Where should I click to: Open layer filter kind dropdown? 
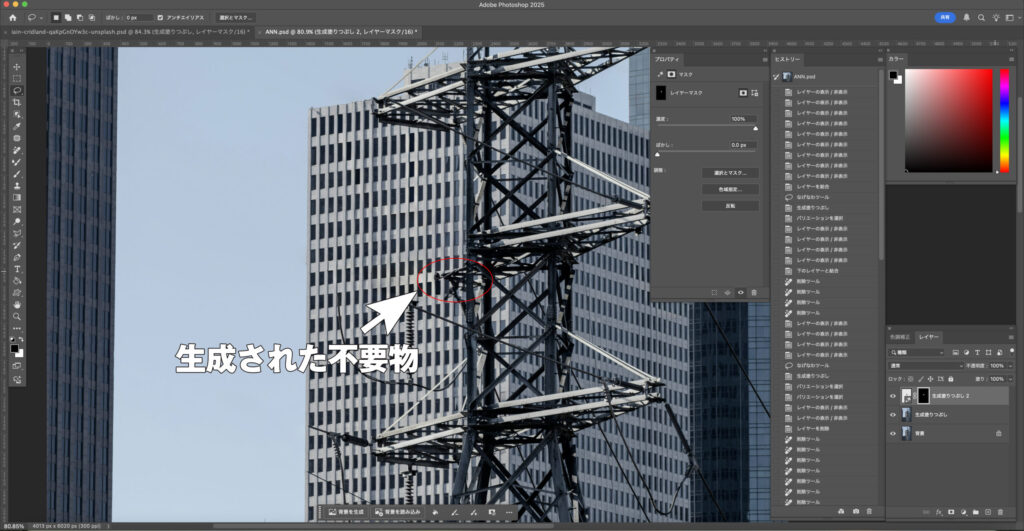(x=917, y=353)
